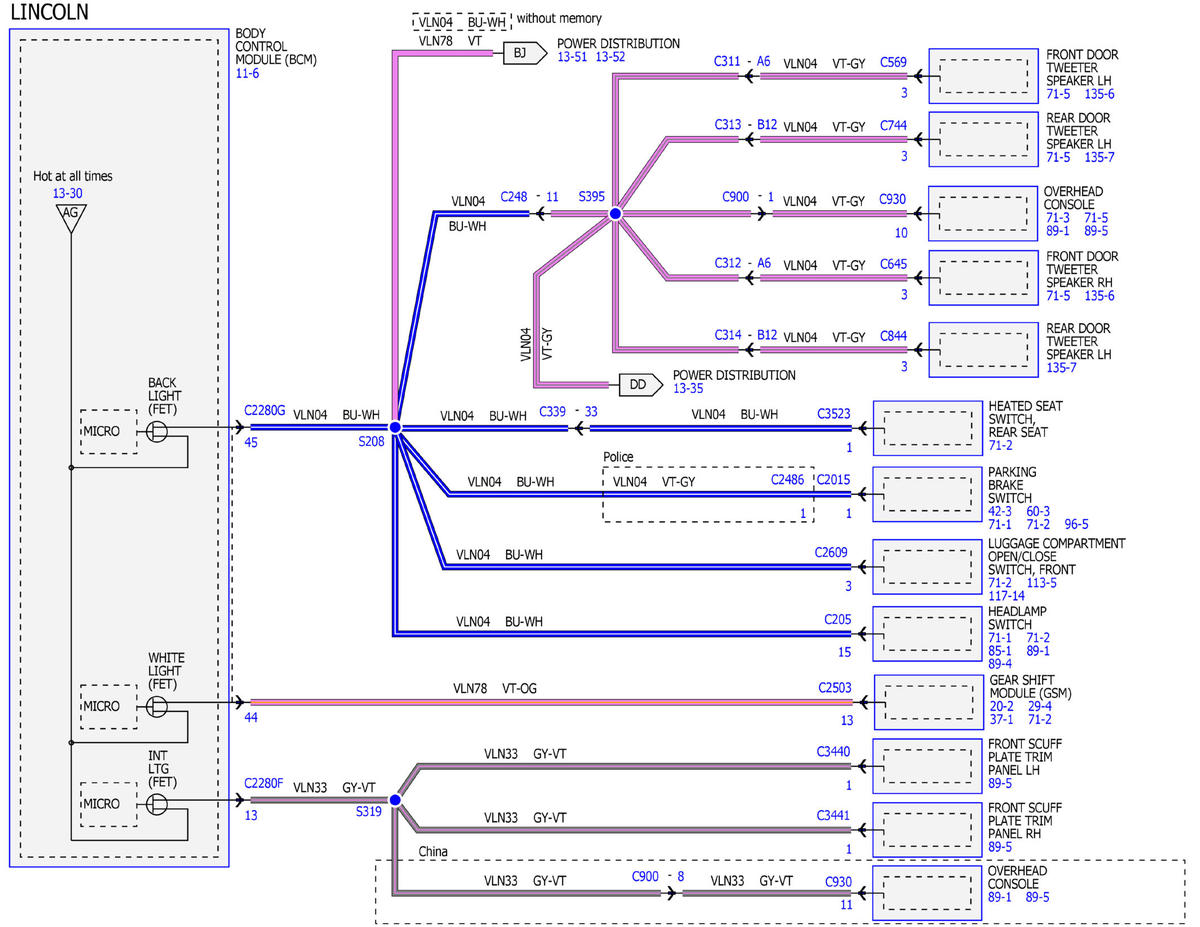Select the Front Scuff Plate RH component box
This screenshot has width=1200, height=927.
coord(928,830)
